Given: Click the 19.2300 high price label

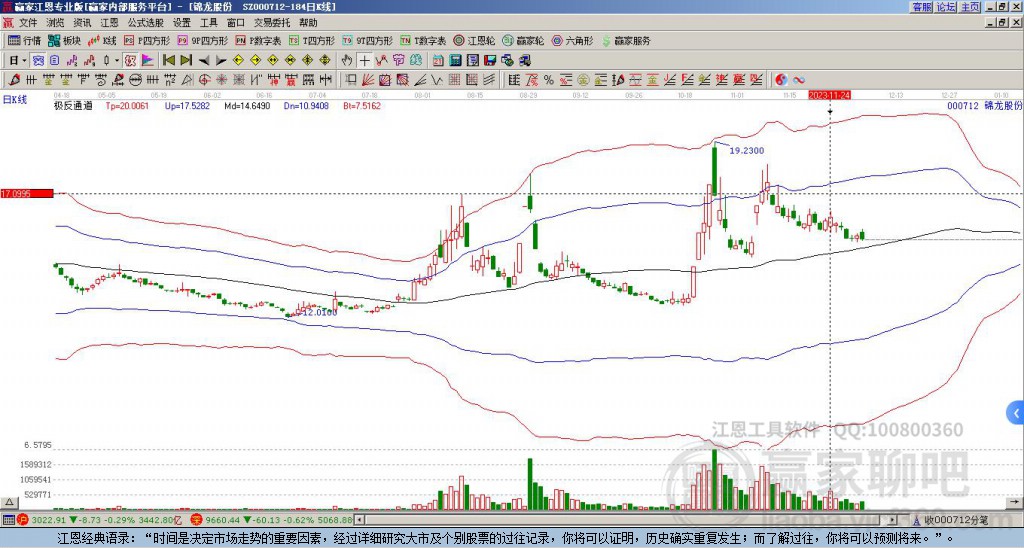Looking at the screenshot, I should tap(746, 150).
